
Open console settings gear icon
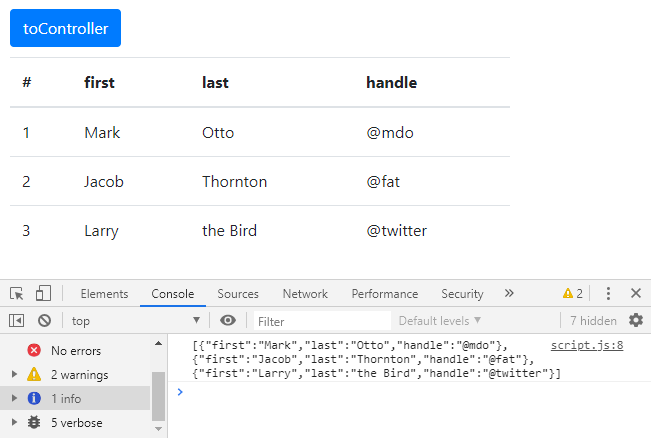pyautogui.click(x=636, y=321)
